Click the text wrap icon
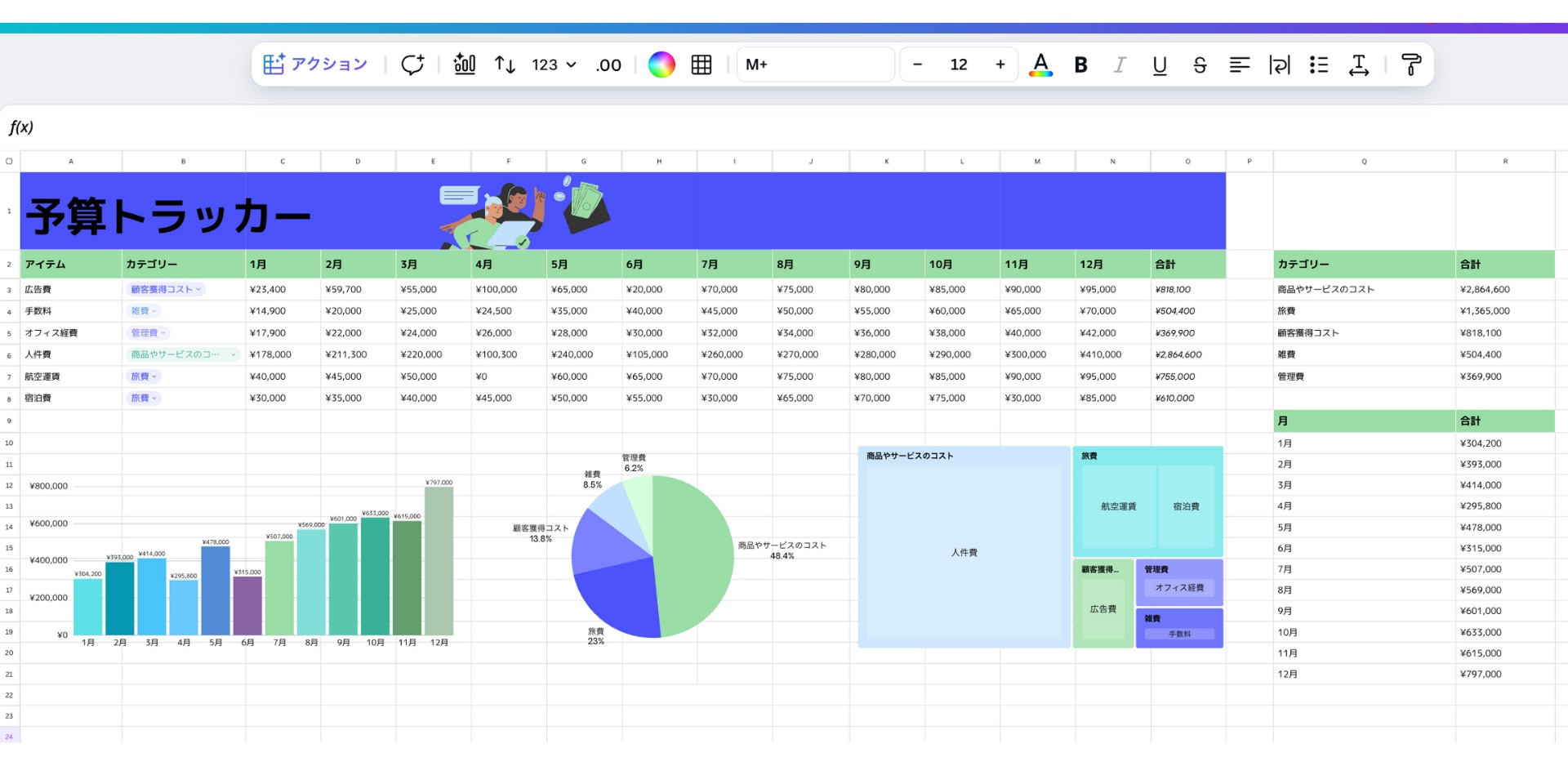 [x=1280, y=65]
